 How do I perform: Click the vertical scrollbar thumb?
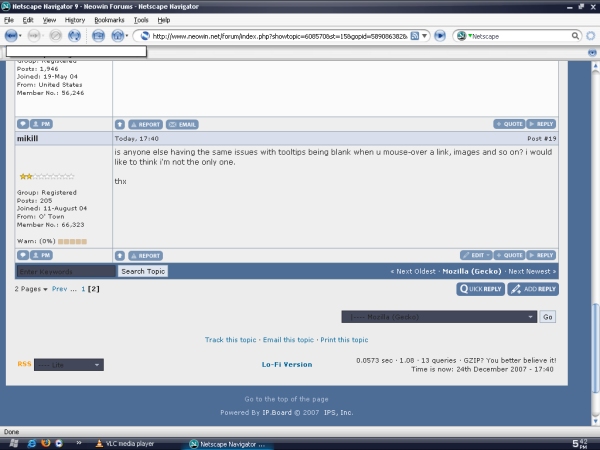[x=595, y=348]
